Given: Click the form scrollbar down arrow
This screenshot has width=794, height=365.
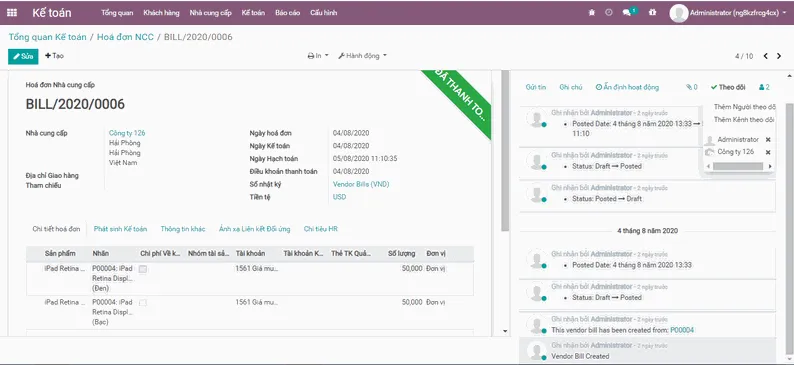Looking at the screenshot, I should 504,331.
